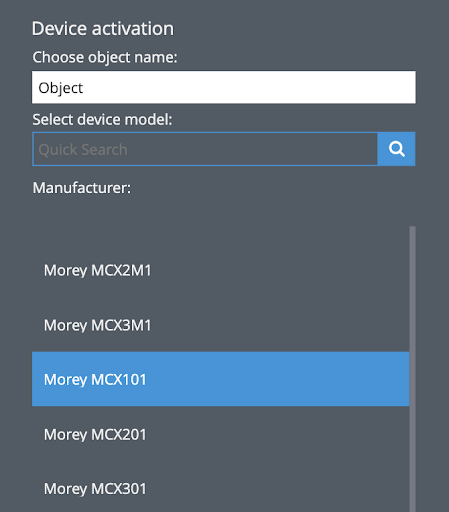The image size is (449, 512).
Task: Click into the object name text field
Action: point(224,87)
